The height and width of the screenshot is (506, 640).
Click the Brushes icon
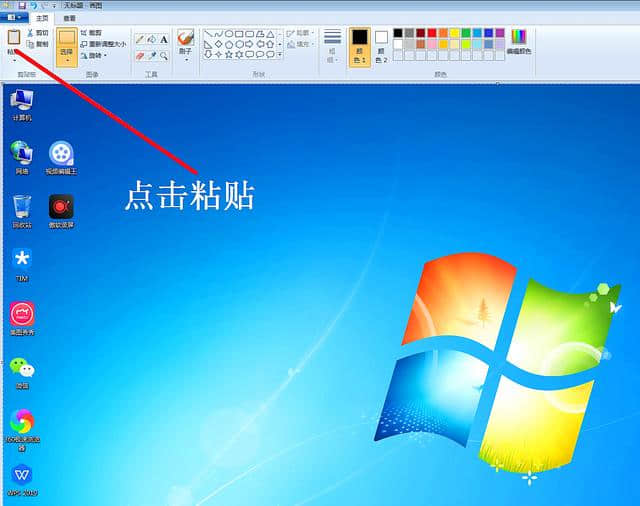pyautogui.click(x=186, y=38)
